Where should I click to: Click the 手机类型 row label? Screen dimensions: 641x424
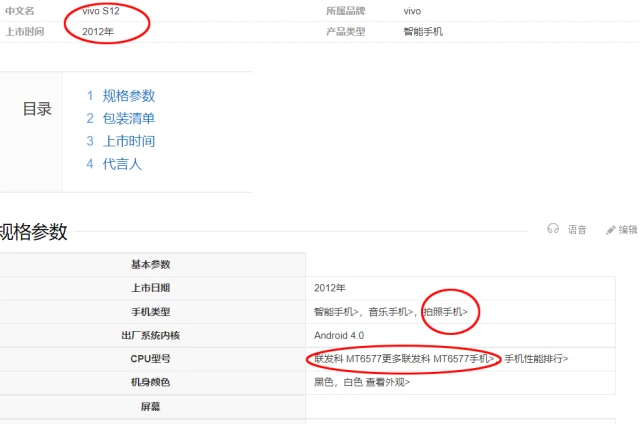coord(150,312)
